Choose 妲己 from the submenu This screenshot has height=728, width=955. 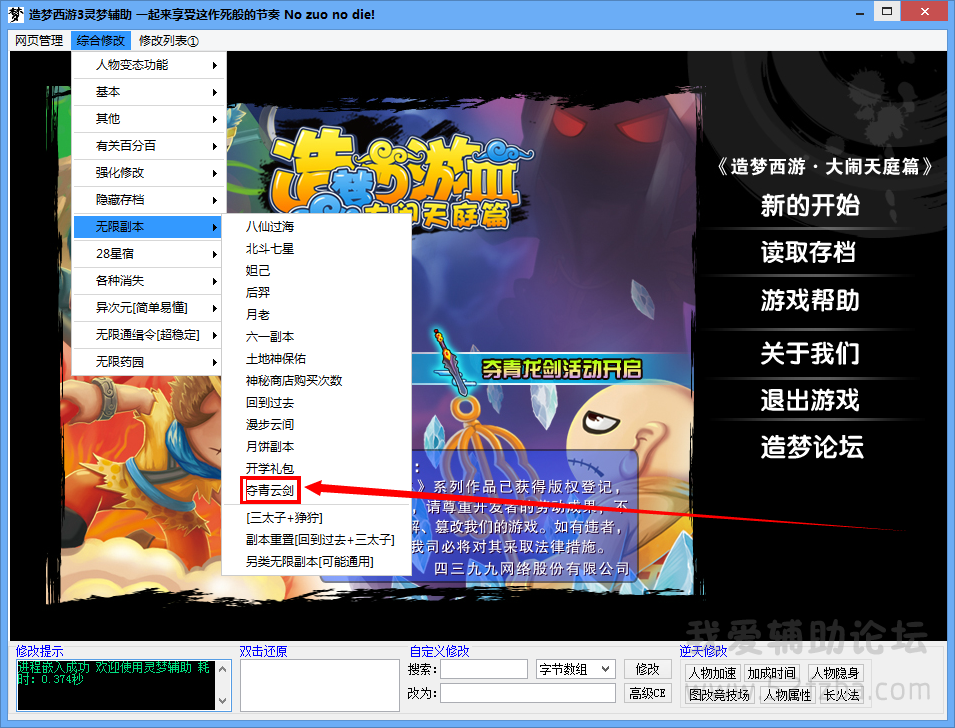pos(317,270)
